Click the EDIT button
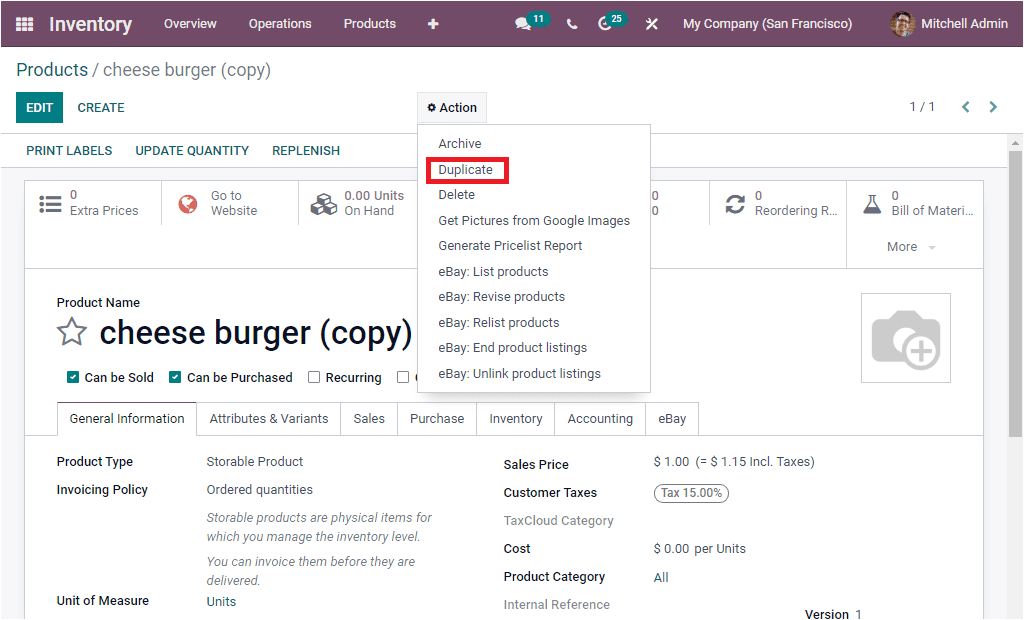 coord(38,107)
